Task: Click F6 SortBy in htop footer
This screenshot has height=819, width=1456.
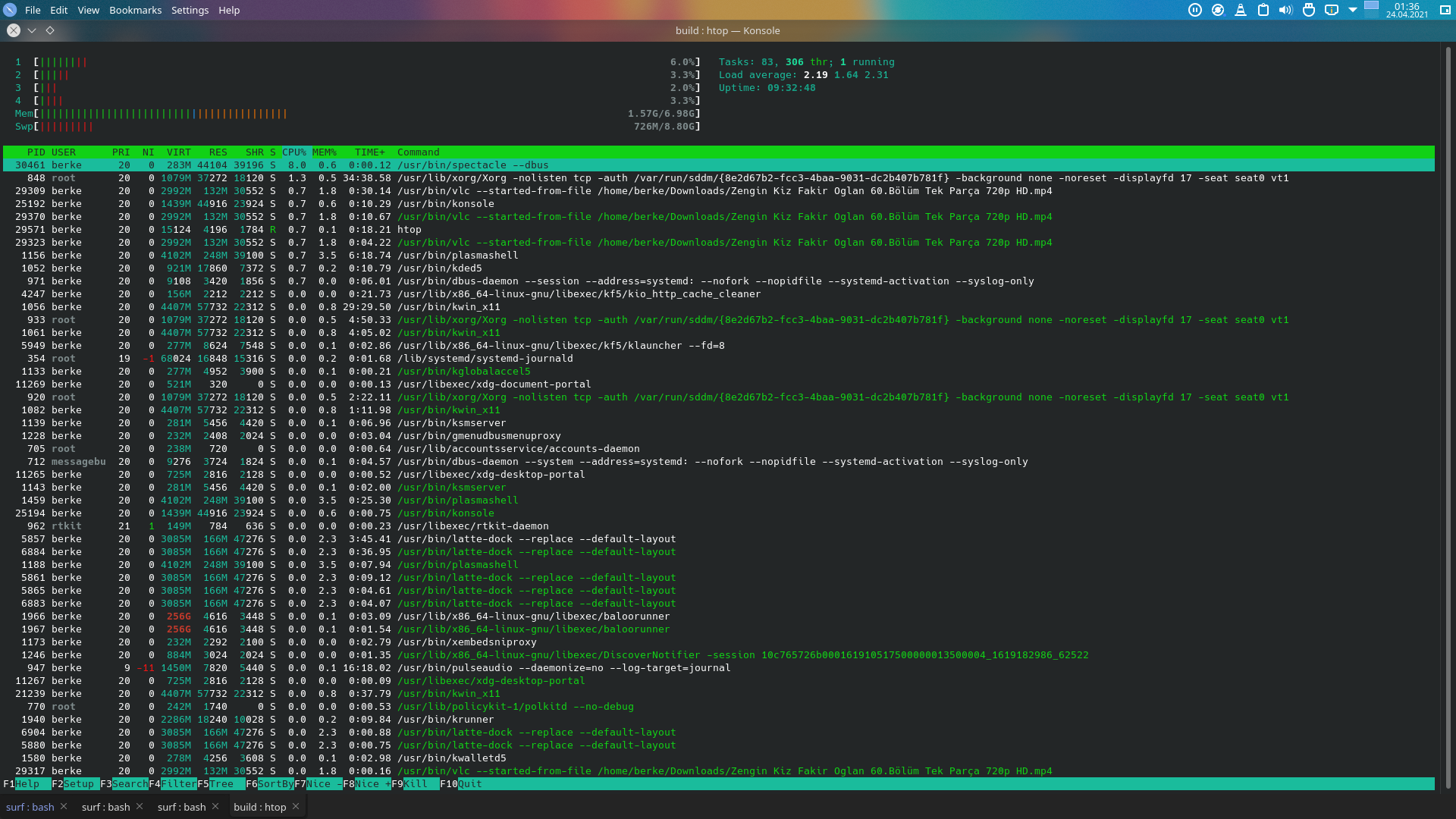Action: (275, 784)
